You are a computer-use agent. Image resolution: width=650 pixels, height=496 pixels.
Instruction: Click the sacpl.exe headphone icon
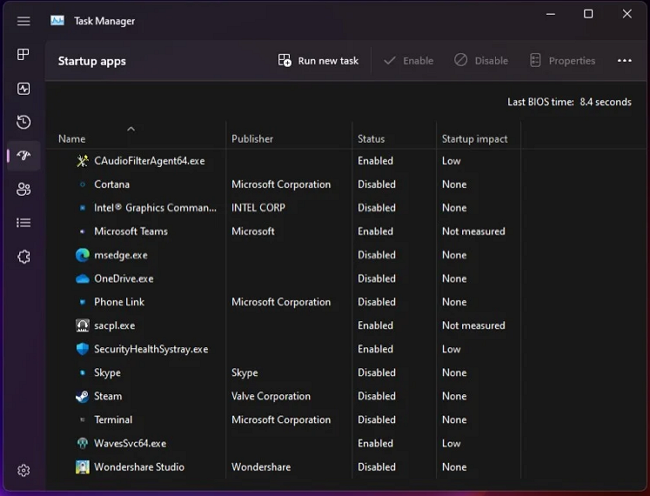[82, 325]
